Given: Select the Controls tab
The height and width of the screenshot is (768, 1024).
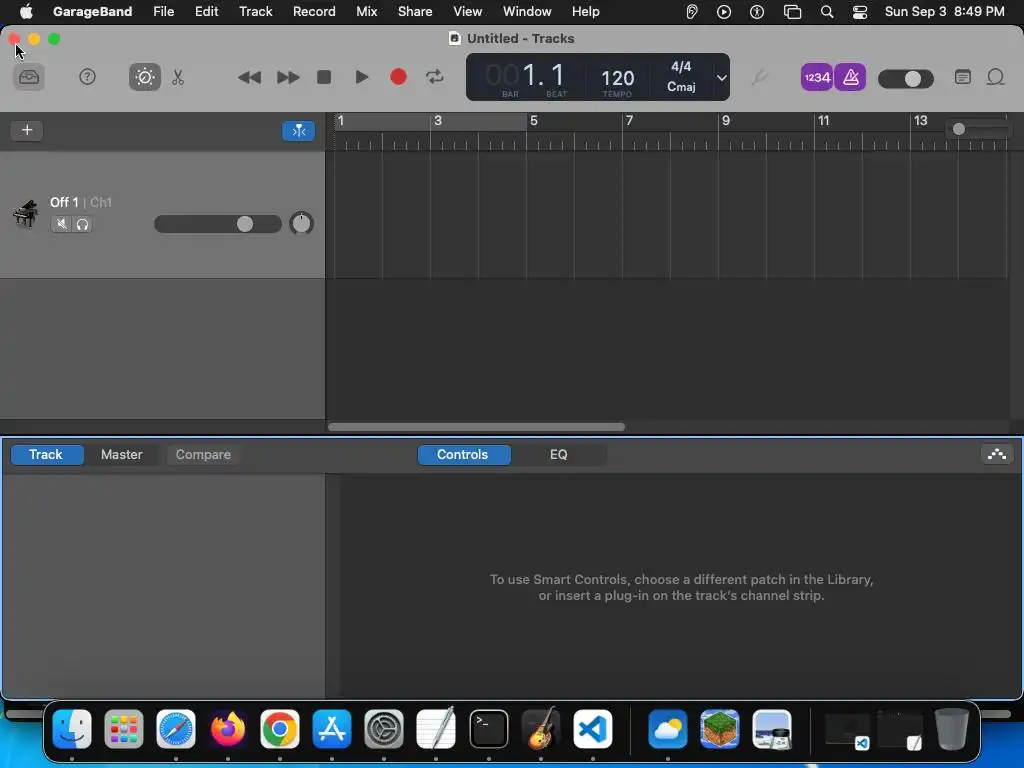Looking at the screenshot, I should [464, 455].
